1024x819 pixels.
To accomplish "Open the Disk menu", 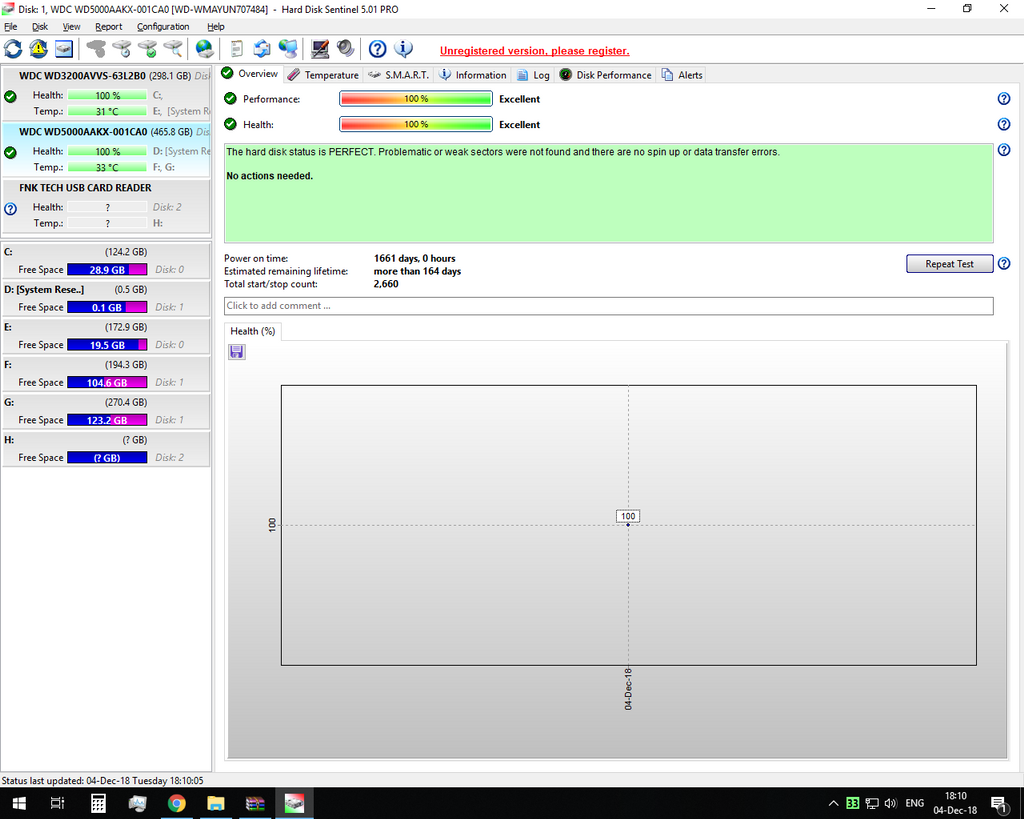I will 40,27.
